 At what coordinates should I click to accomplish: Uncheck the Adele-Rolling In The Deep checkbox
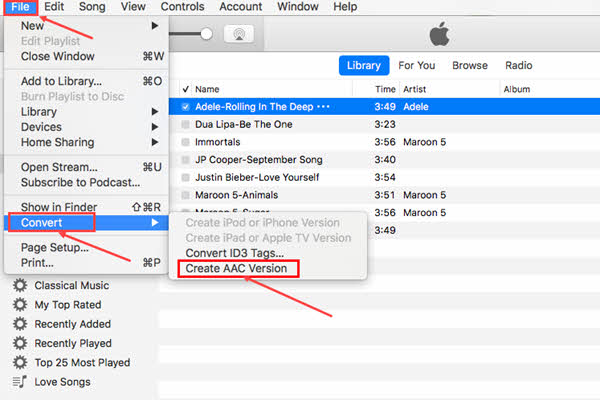(186, 107)
